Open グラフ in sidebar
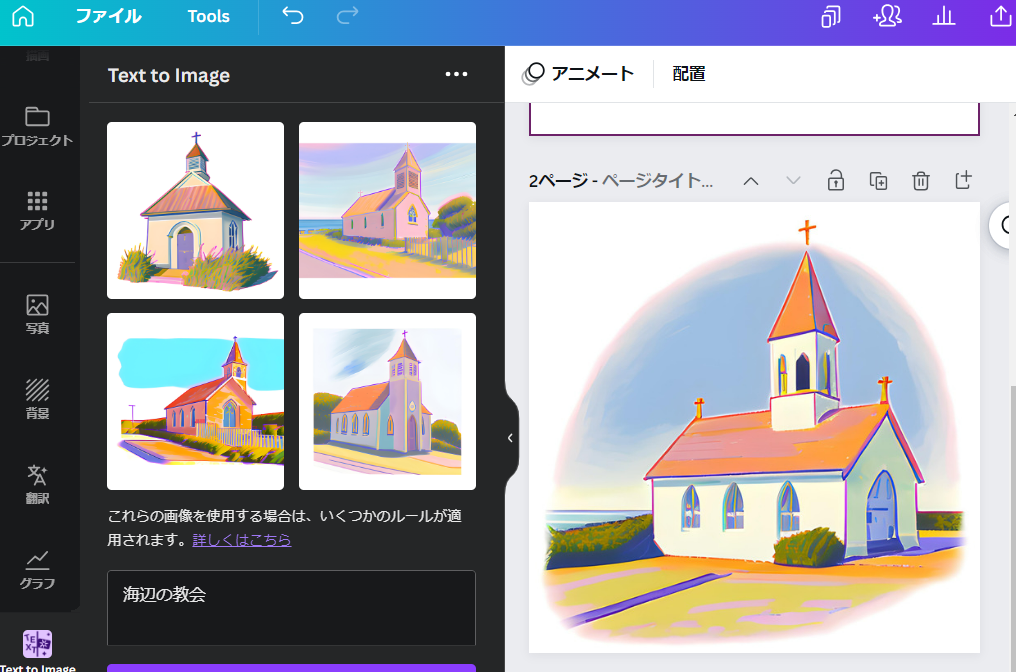Screen dimensions: 1016x672 coord(38,570)
